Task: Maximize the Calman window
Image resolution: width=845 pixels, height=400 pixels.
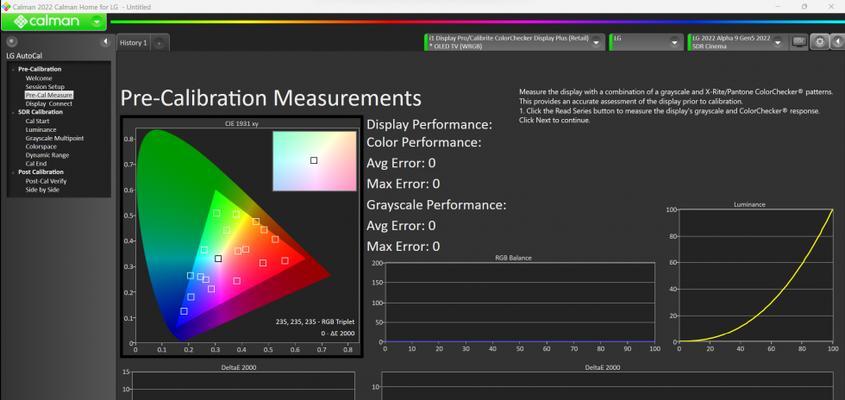Action: (x=805, y=6)
